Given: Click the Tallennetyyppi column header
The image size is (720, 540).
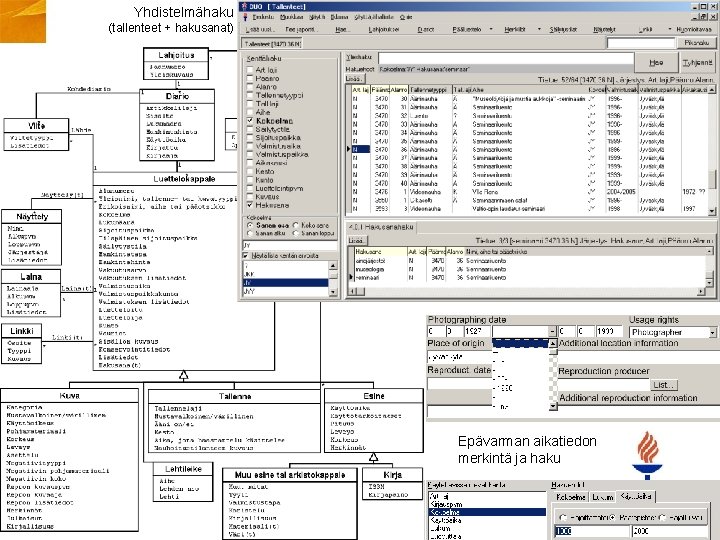Looking at the screenshot, I should (430, 90).
